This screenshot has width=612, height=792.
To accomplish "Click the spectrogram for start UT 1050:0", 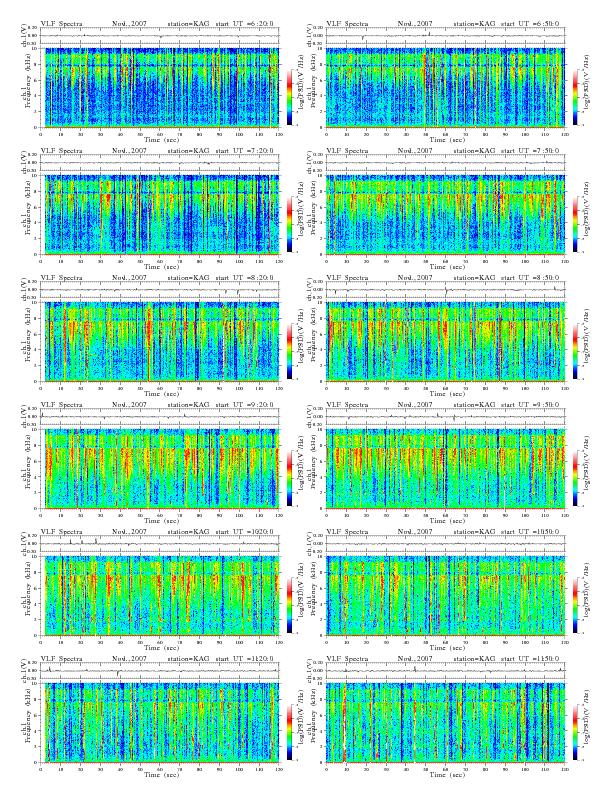I will coord(446,596).
